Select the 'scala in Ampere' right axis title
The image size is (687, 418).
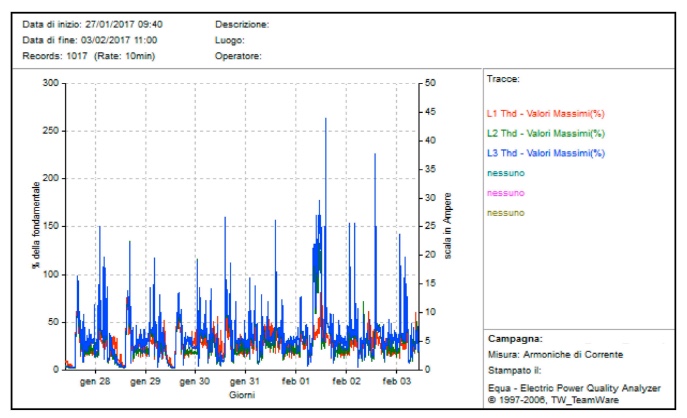[449, 225]
